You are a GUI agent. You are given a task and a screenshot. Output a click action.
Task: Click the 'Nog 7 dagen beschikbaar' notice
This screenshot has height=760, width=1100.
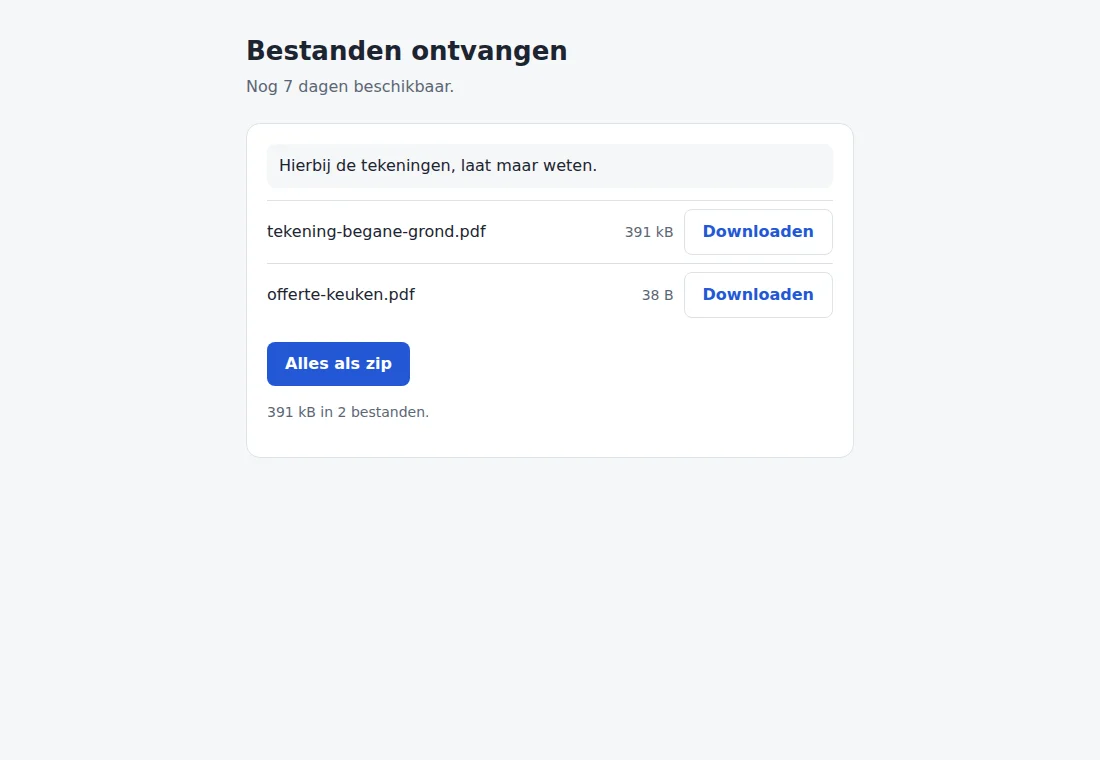click(x=350, y=86)
